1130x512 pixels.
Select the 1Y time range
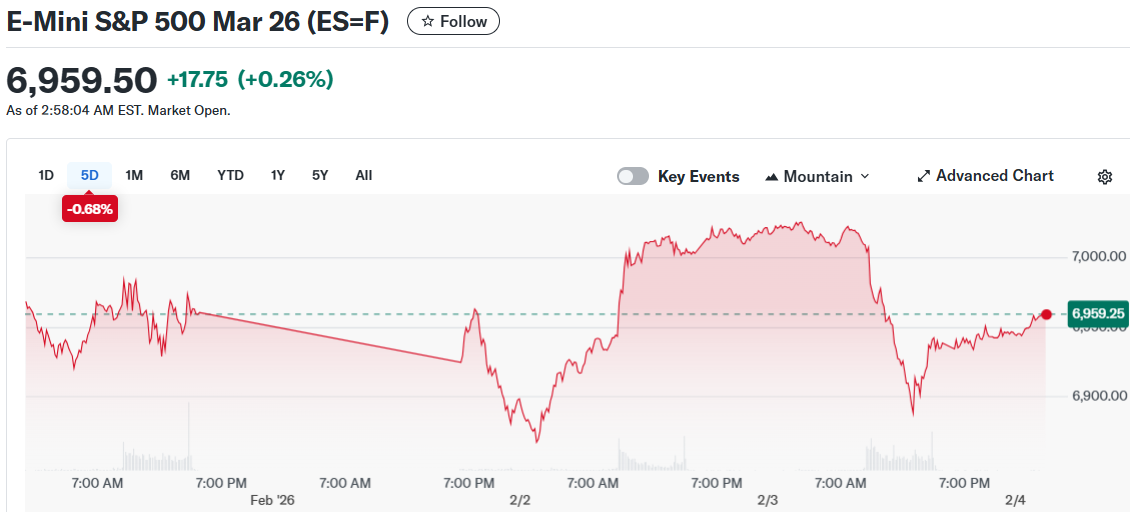(278, 175)
